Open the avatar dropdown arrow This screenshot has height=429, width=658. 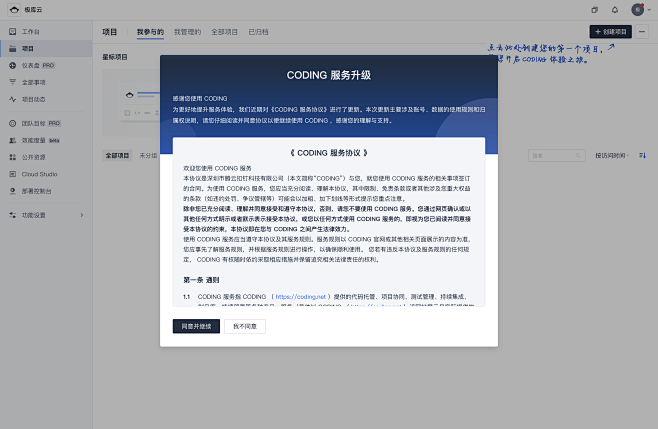(x=649, y=10)
